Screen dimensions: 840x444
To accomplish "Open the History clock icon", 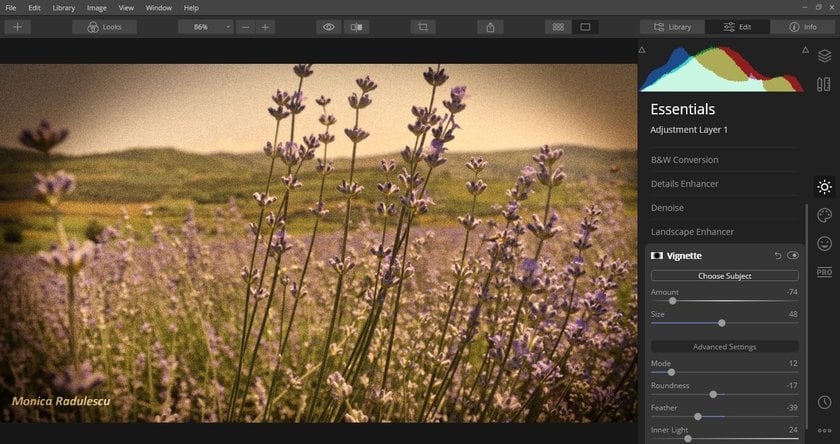I will 824,402.
